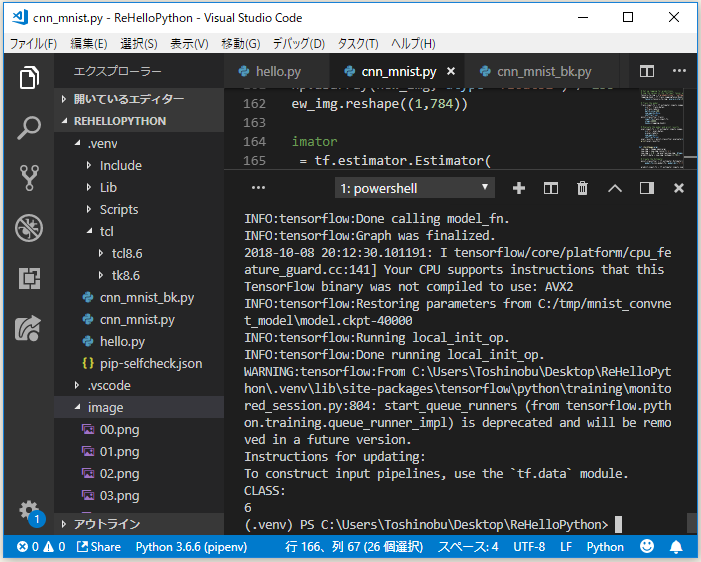This screenshot has width=701, height=562.
Task: Kill the terminal with trash icon
Action: 582,188
